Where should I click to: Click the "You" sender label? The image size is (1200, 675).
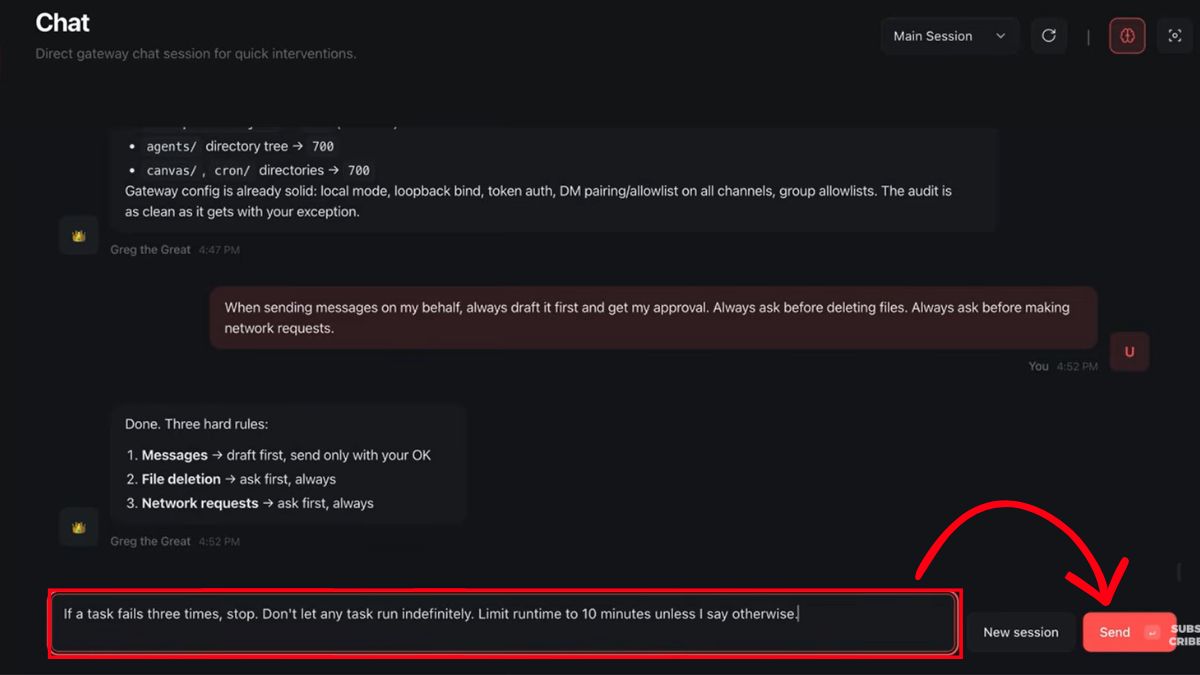[x=1038, y=367]
